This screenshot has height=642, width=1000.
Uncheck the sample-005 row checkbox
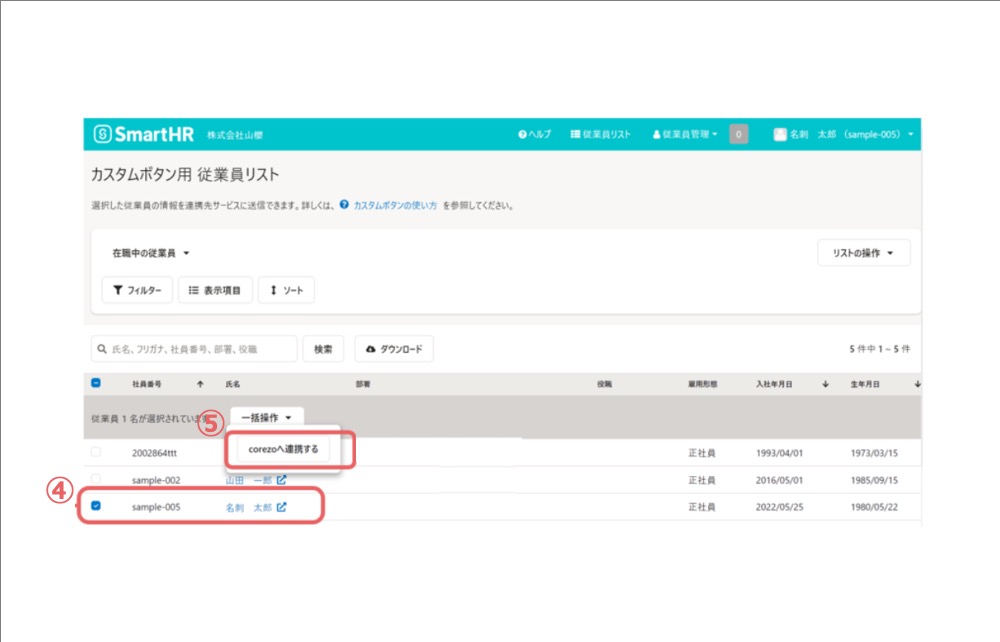pos(96,506)
